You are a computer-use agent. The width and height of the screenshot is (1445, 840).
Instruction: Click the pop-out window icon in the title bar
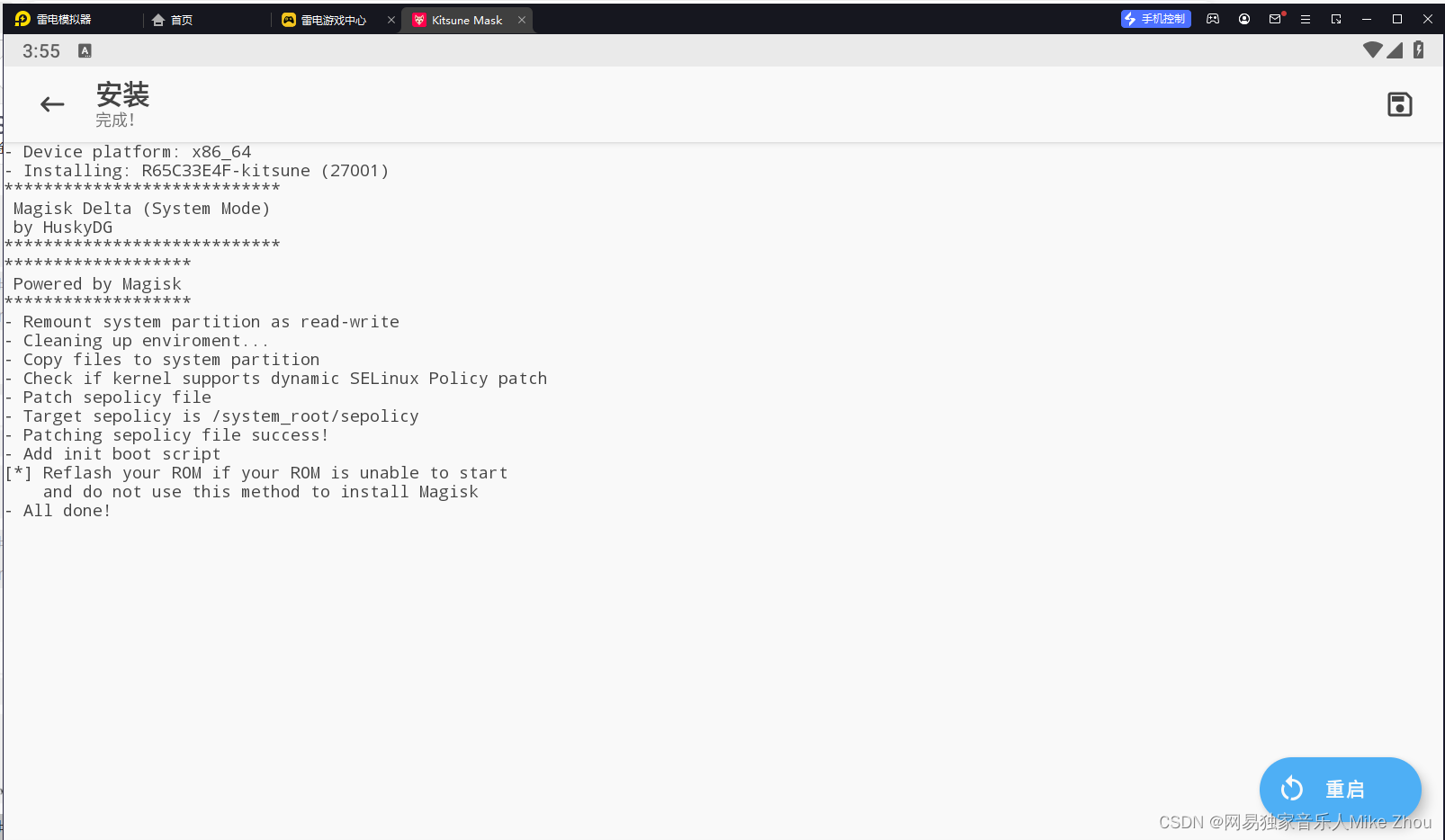click(1336, 19)
